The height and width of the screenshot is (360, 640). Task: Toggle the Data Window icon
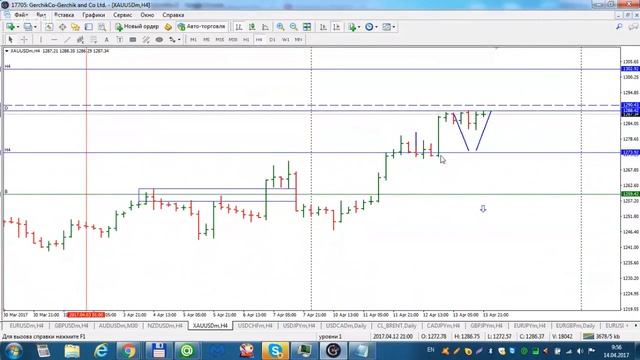[62, 27]
